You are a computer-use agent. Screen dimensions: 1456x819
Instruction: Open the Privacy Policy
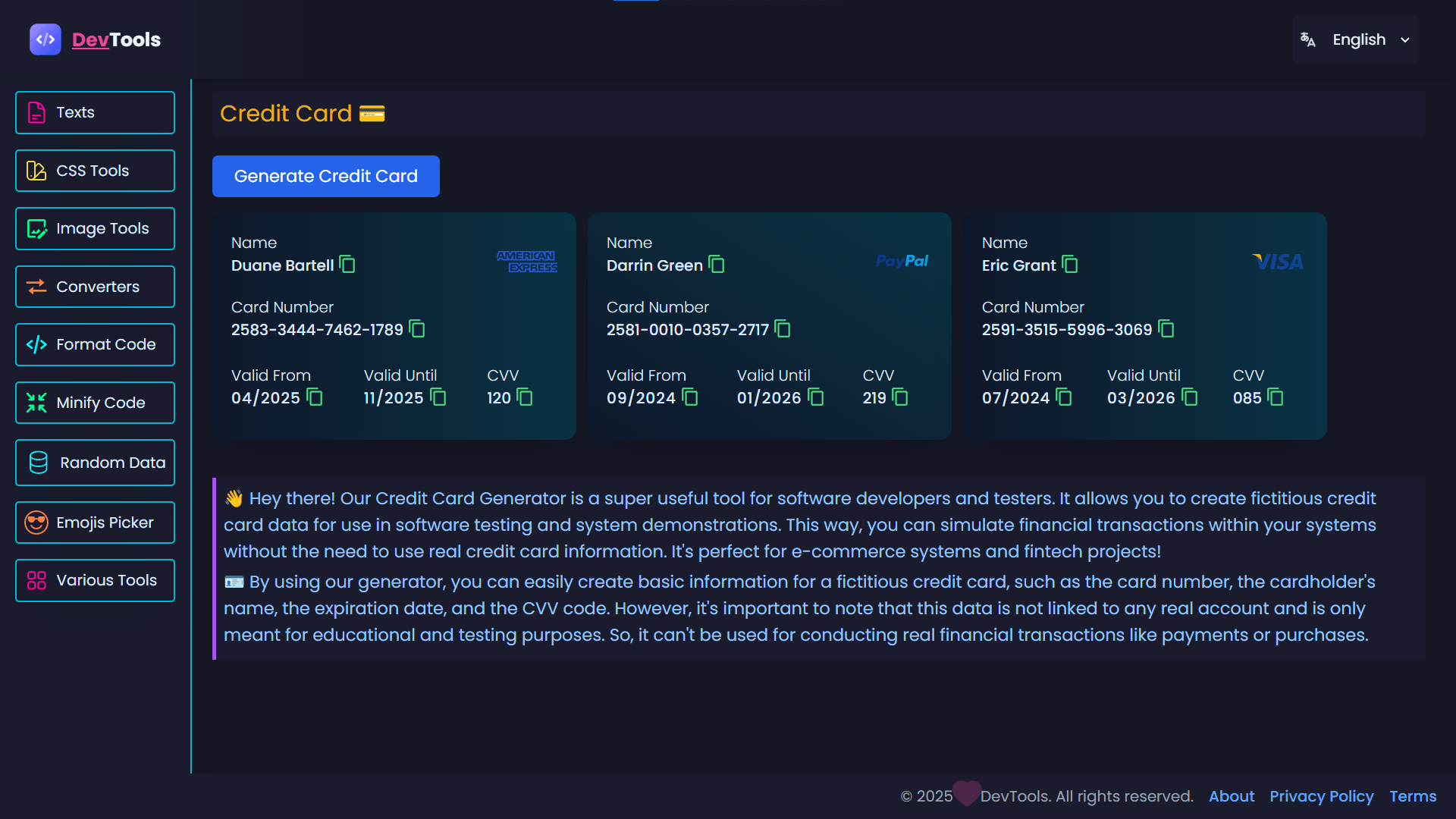(x=1322, y=796)
